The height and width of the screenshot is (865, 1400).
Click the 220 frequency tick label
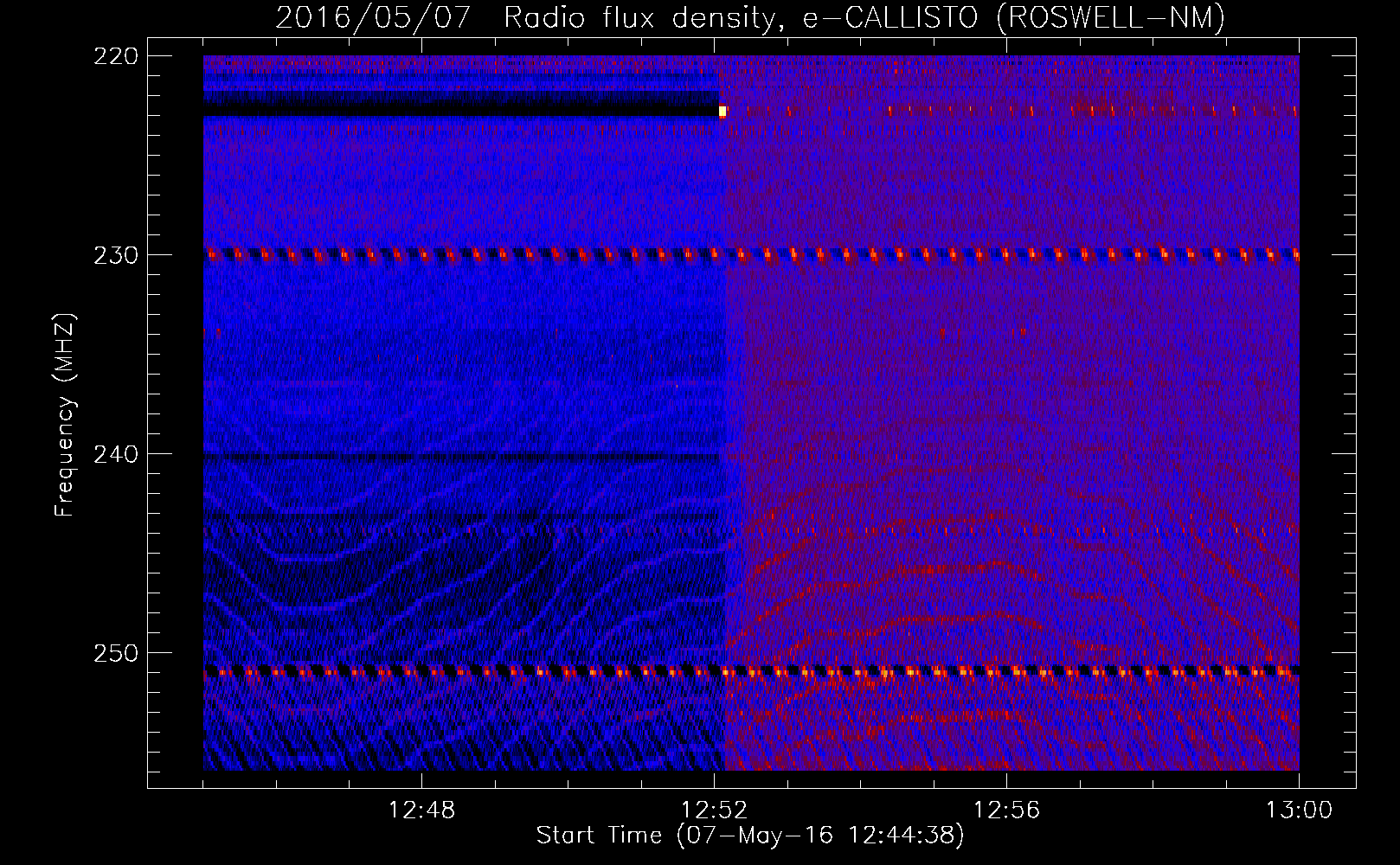[x=116, y=56]
